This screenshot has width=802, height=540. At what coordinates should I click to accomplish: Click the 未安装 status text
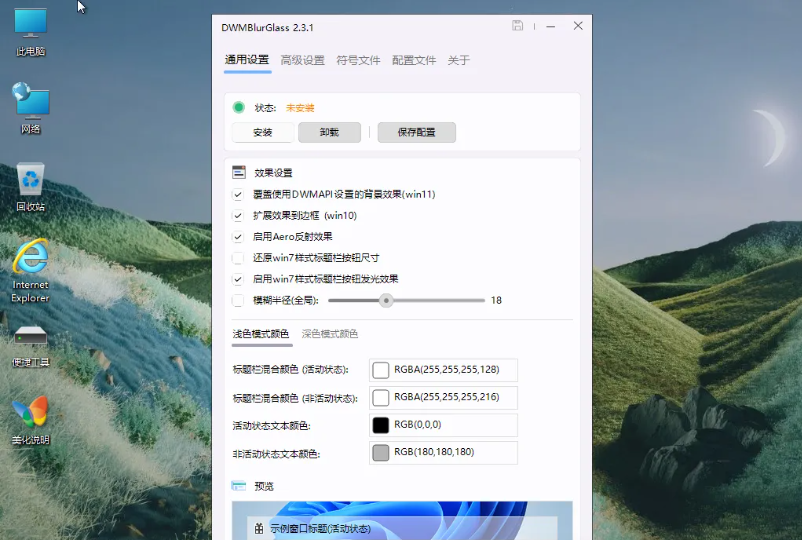[x=300, y=108]
